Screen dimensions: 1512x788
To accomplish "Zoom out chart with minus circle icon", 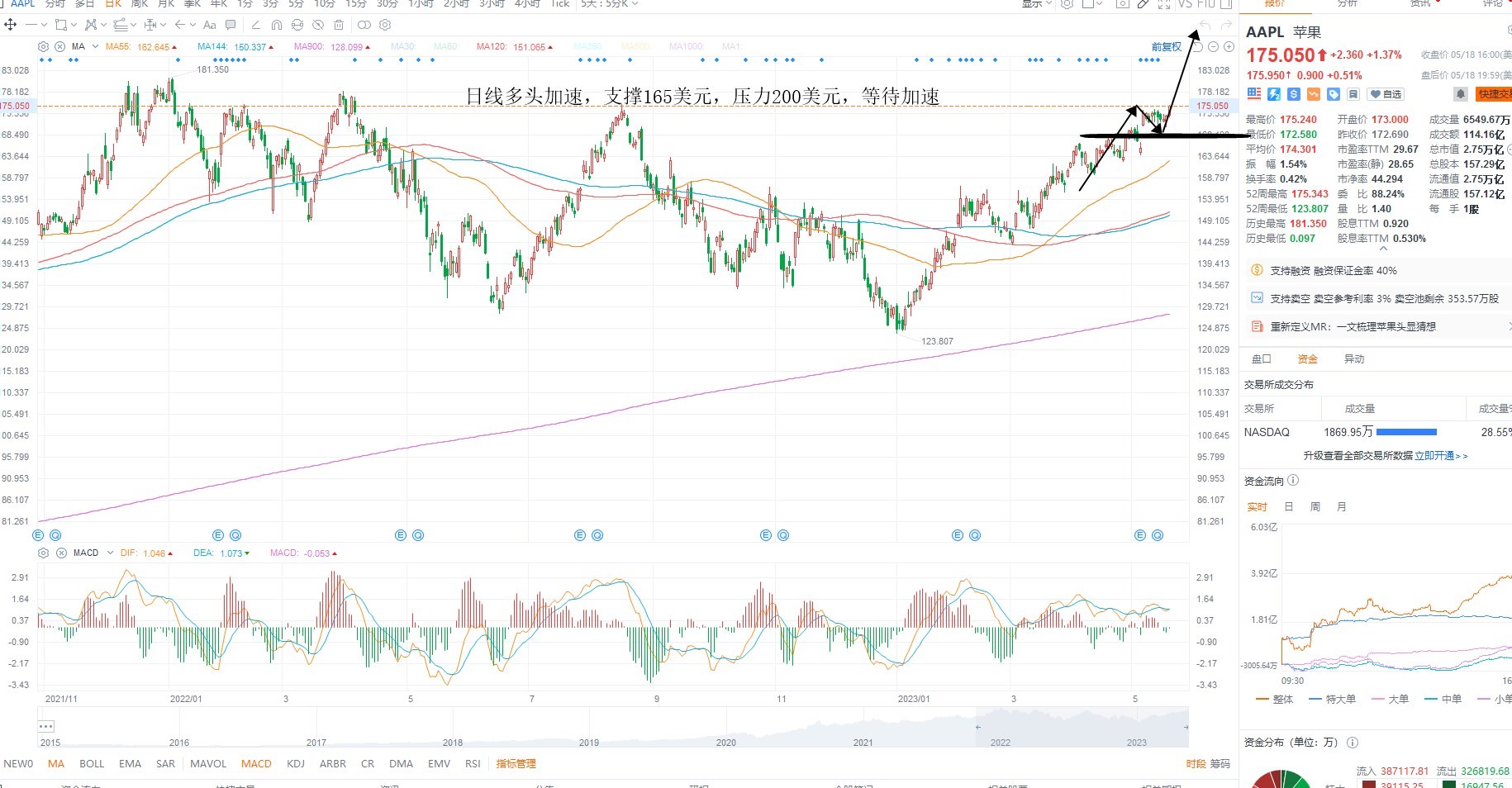I will tap(1213, 47).
